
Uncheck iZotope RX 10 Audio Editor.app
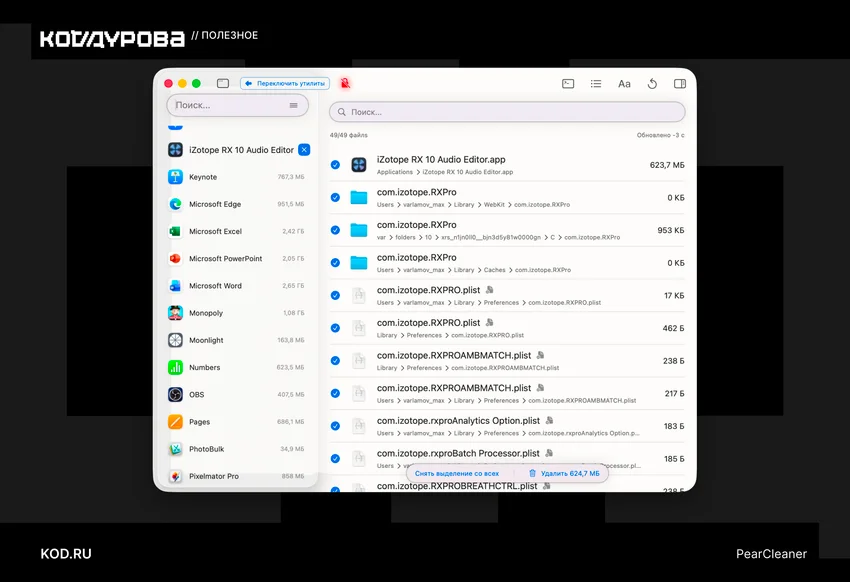(335, 165)
